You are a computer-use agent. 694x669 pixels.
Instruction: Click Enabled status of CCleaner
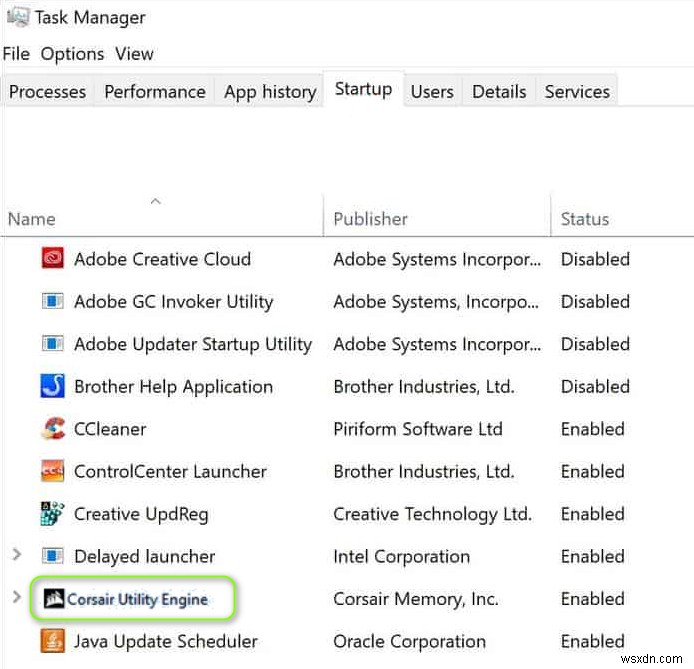tap(593, 429)
